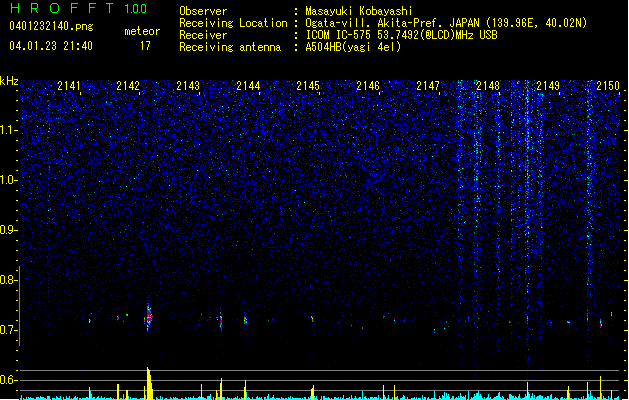This screenshot has width=629, height=400.
Task: Click the 2145 time marker
Action: (308, 86)
